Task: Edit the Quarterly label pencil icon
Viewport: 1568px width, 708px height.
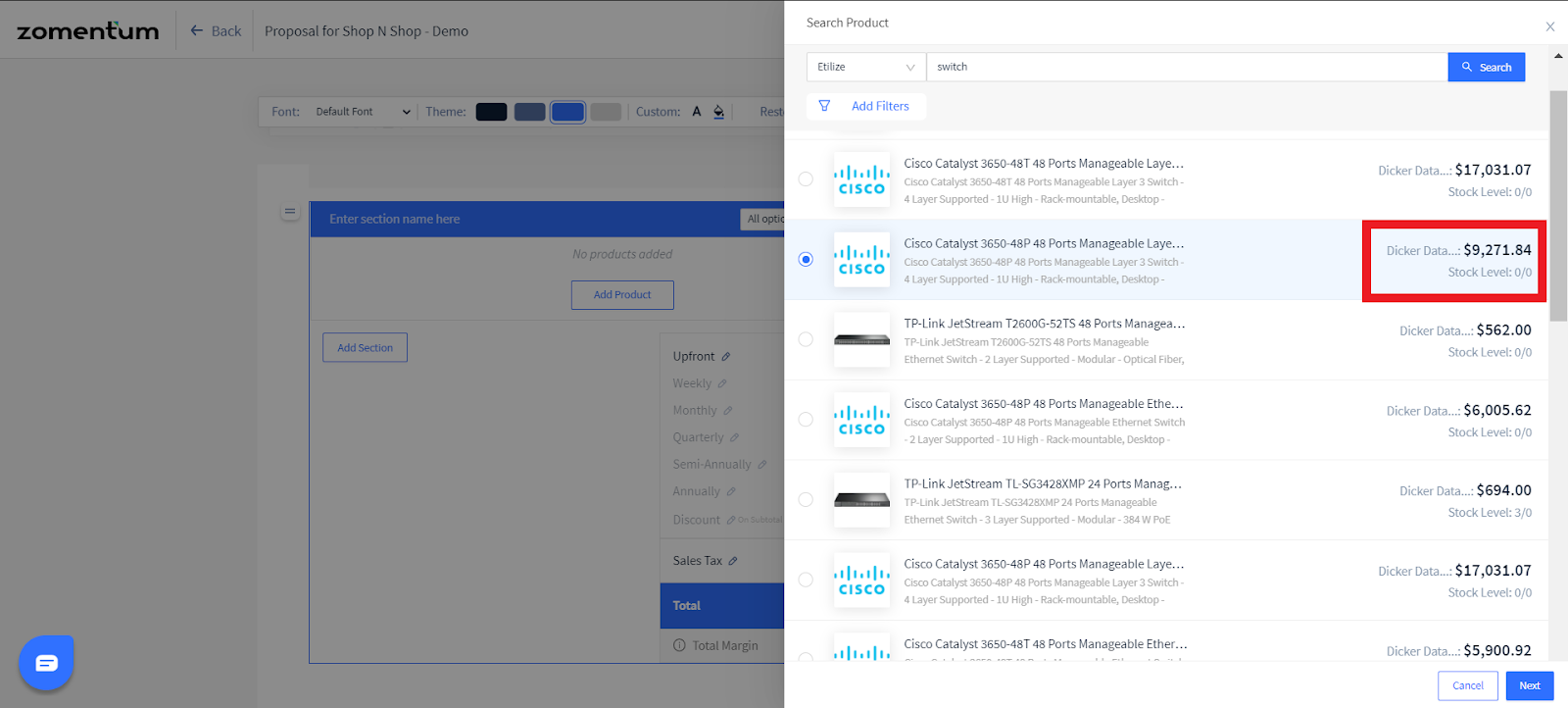Action: [734, 437]
